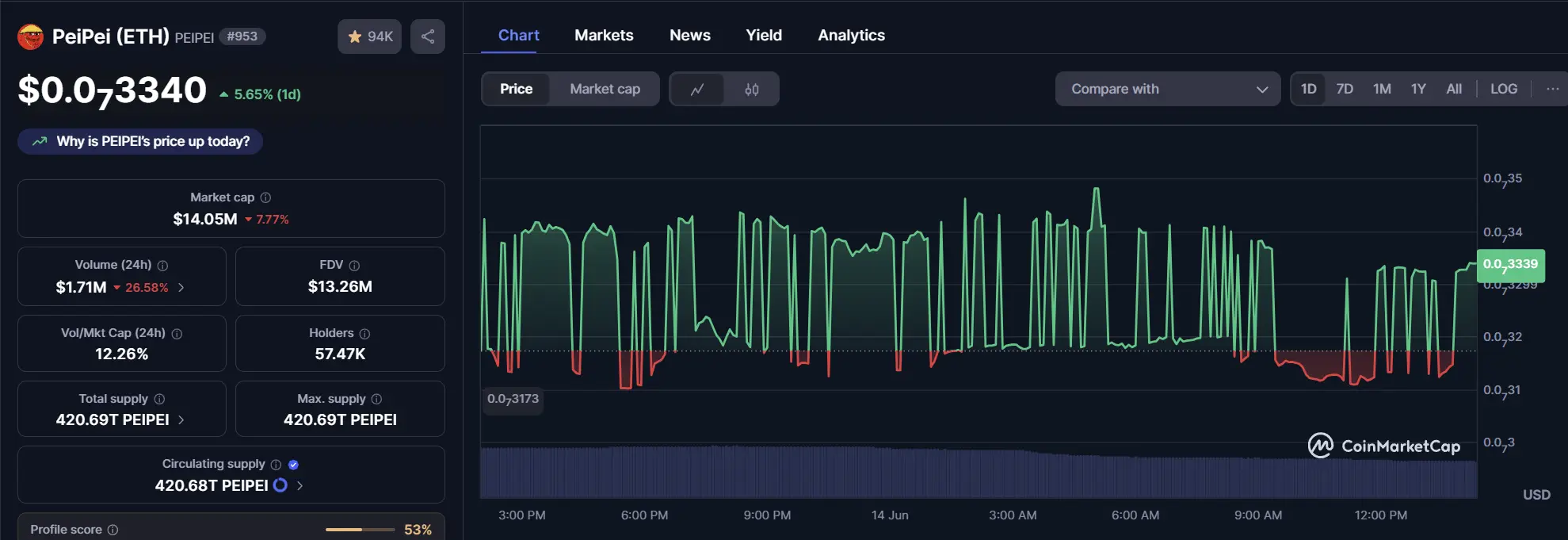Click the Holders info icon

364,334
